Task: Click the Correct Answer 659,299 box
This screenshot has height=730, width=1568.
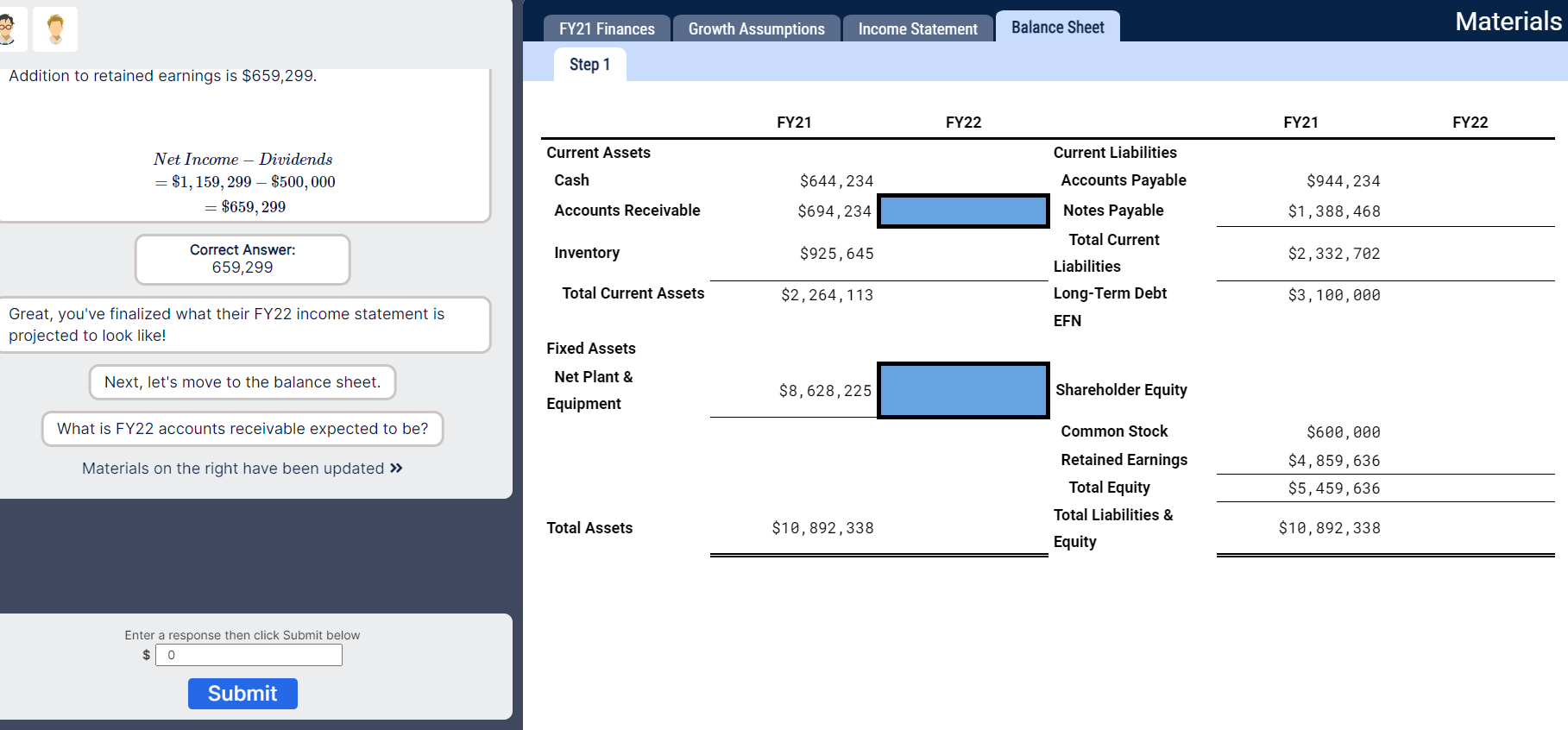Action: (x=242, y=259)
